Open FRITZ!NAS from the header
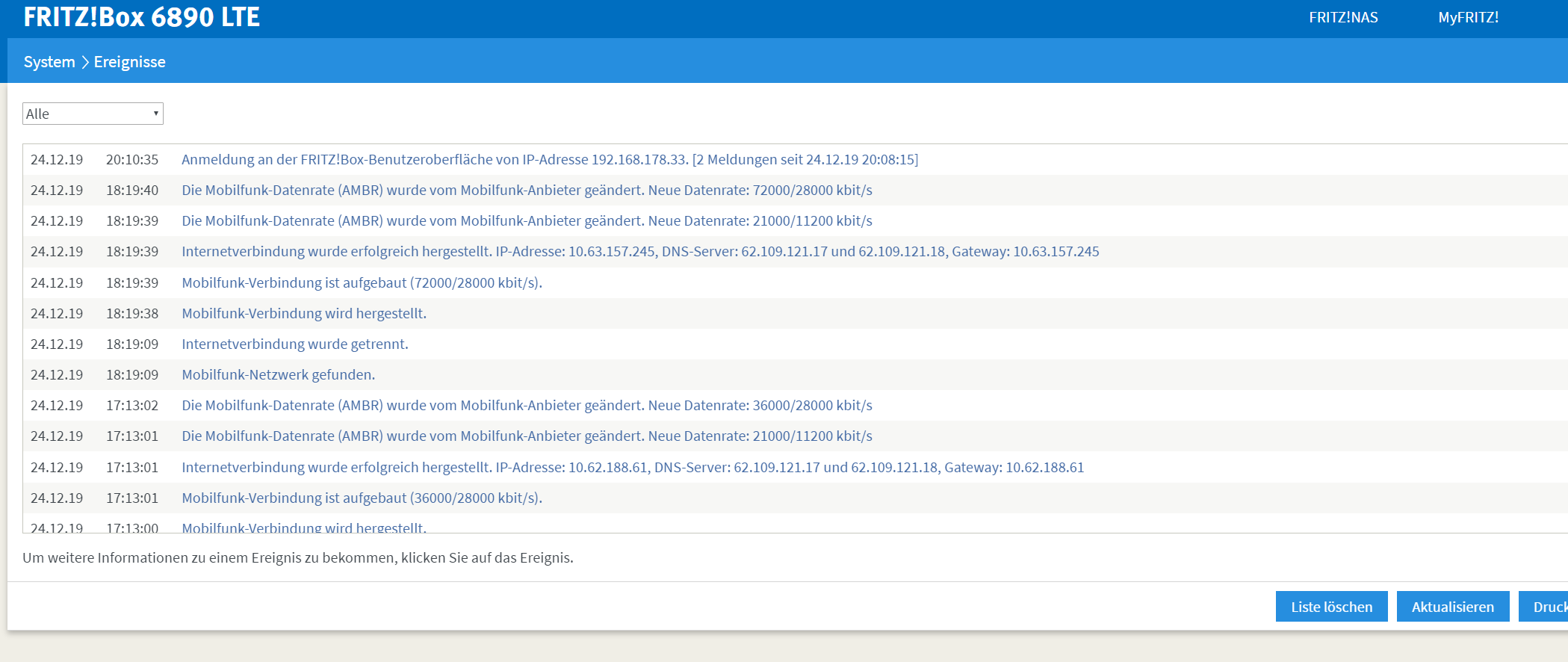The image size is (1568, 662). coord(1343,17)
